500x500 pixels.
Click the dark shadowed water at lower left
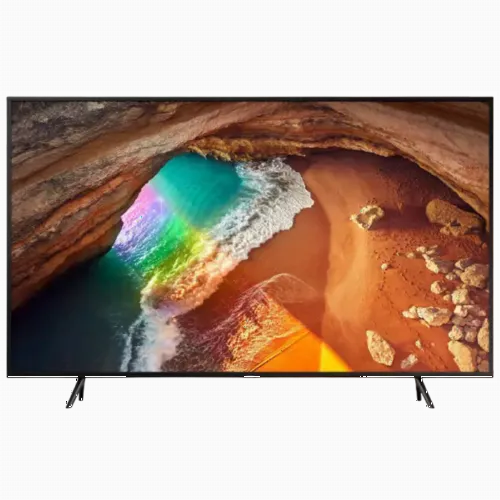click(67, 333)
